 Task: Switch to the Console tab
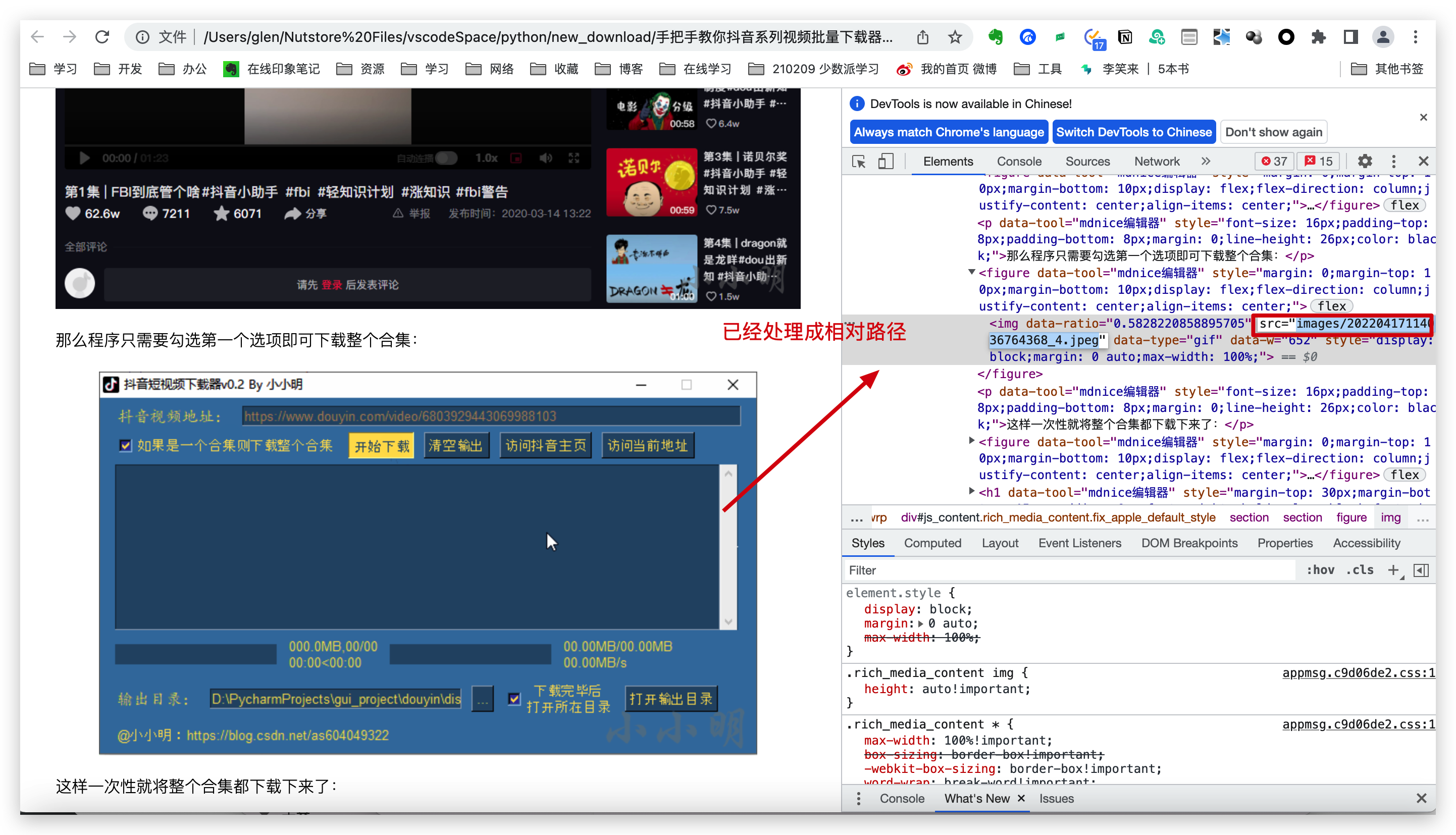pos(1018,162)
